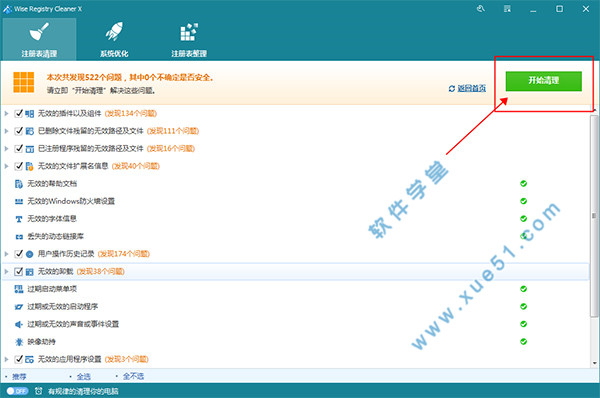Uncheck the 无效的应用程序设置 checkbox
The width and height of the screenshot is (600, 398).
pyautogui.click(x=18, y=359)
